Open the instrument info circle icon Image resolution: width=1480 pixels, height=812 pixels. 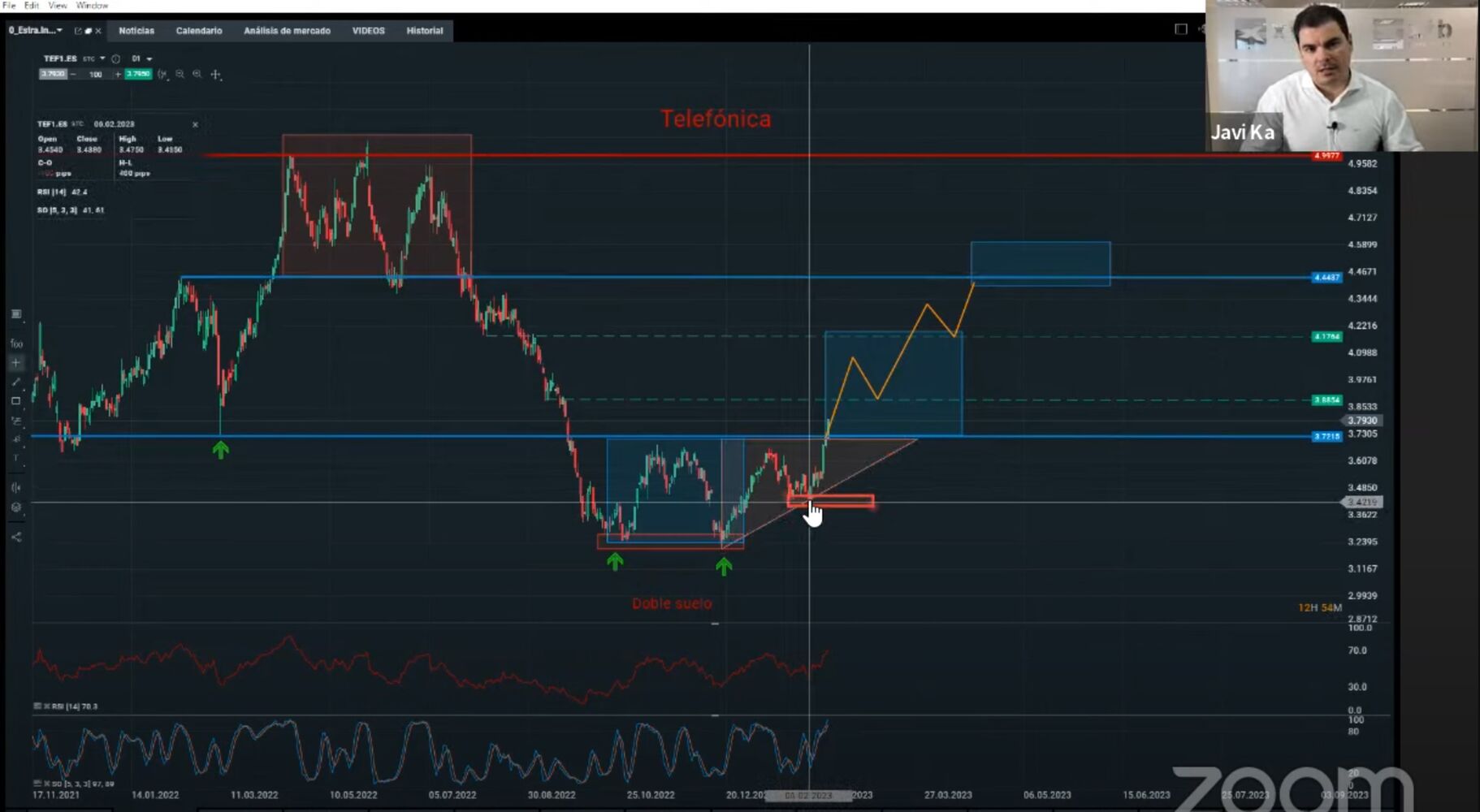[x=115, y=58]
